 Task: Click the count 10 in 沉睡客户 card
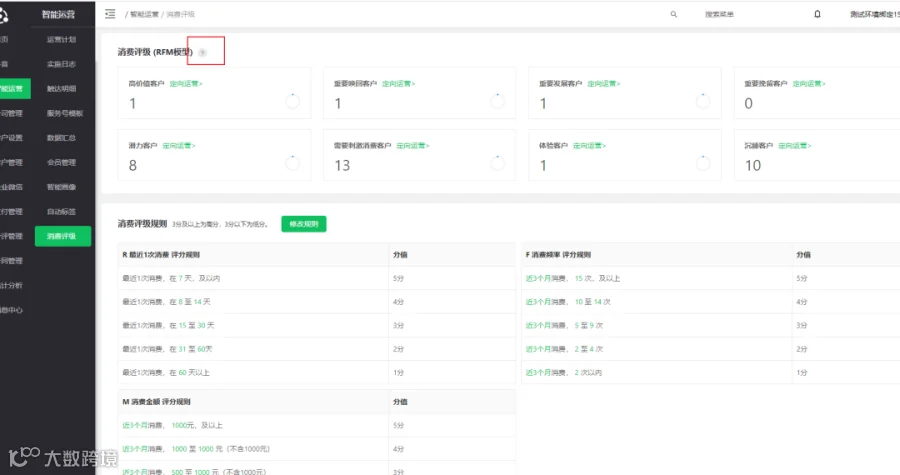tap(752, 166)
